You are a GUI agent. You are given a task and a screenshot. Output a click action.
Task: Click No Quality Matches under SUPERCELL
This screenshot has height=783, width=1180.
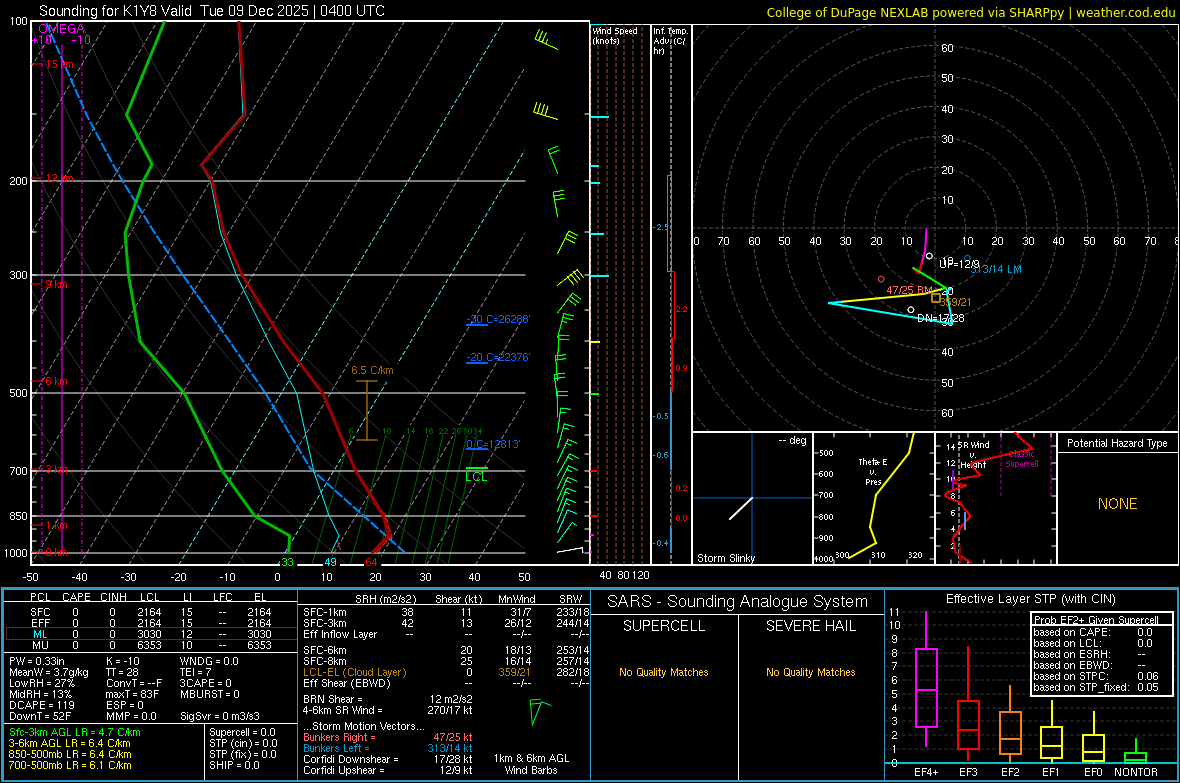664,672
